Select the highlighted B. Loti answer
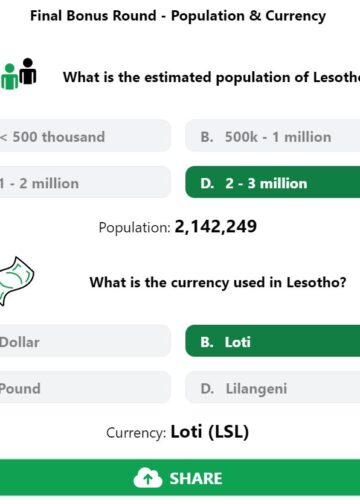 pos(273,341)
